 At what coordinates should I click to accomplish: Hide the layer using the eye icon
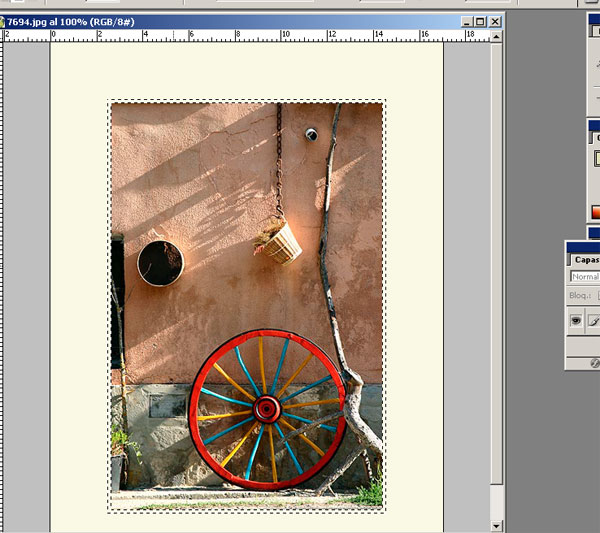pyautogui.click(x=576, y=320)
